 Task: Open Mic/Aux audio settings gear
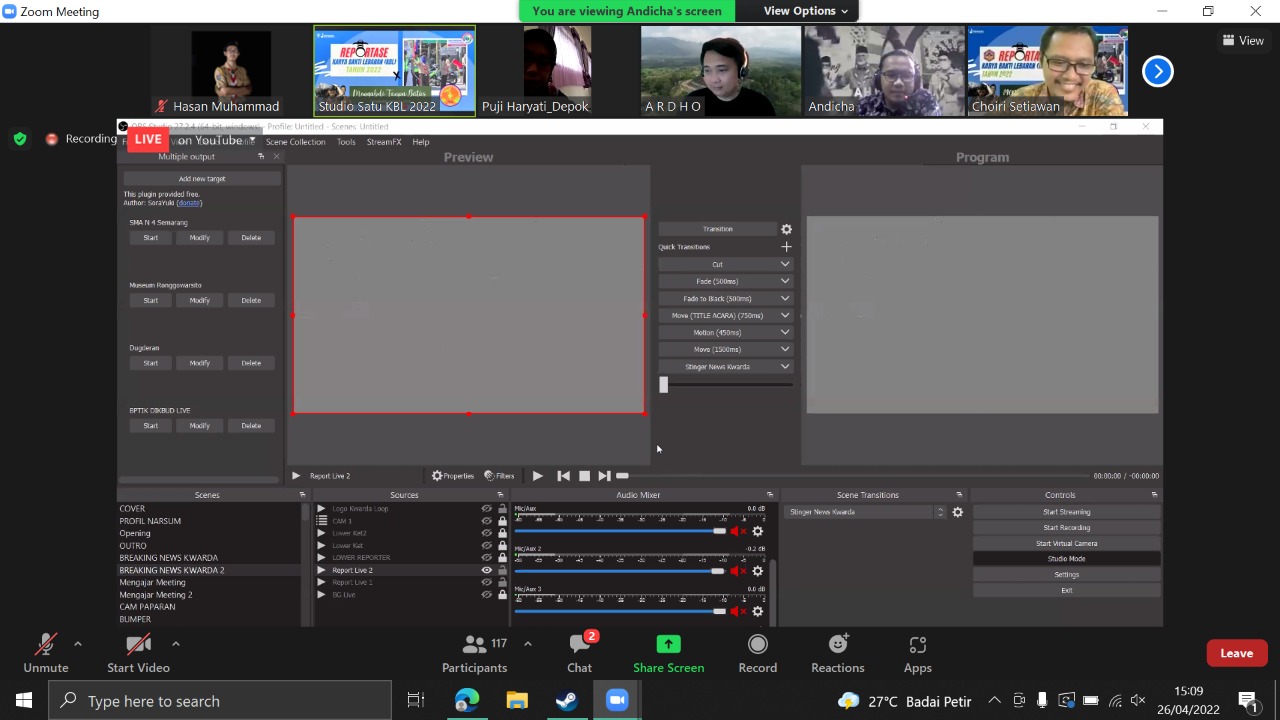coord(757,531)
